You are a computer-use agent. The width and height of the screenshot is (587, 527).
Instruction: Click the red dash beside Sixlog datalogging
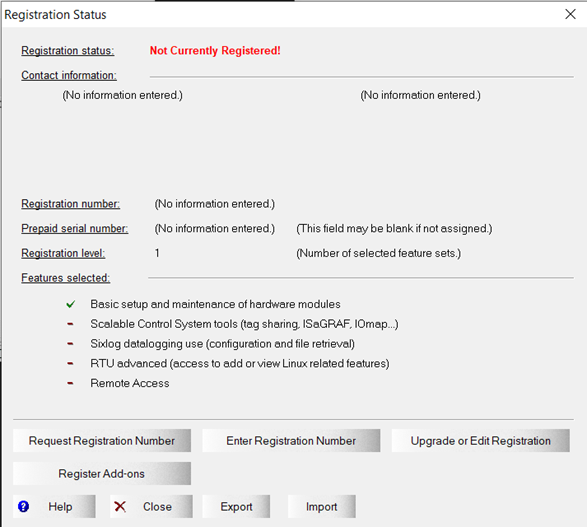70,344
